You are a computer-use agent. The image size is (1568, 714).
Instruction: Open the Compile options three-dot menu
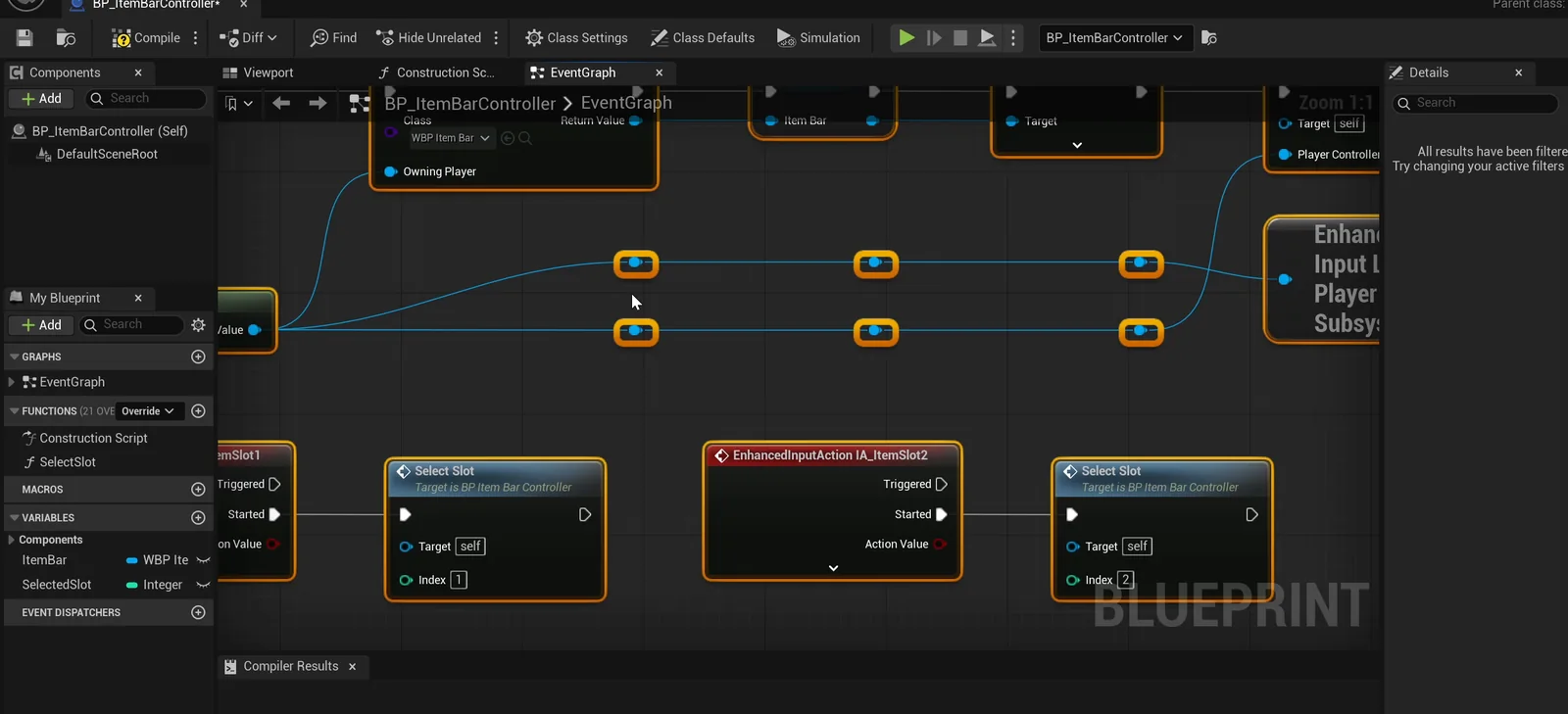point(196,38)
